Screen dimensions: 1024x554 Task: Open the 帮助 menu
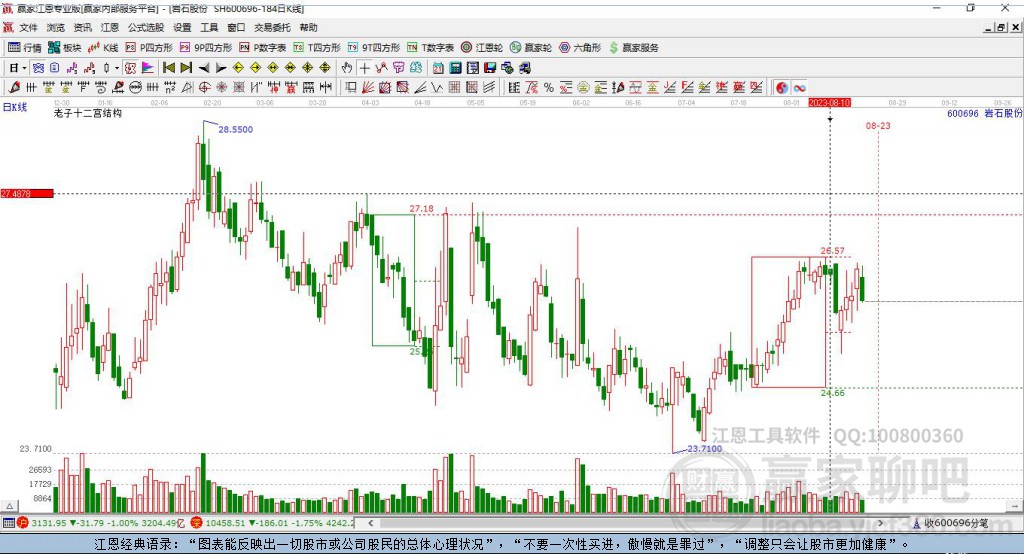pyautogui.click(x=308, y=27)
